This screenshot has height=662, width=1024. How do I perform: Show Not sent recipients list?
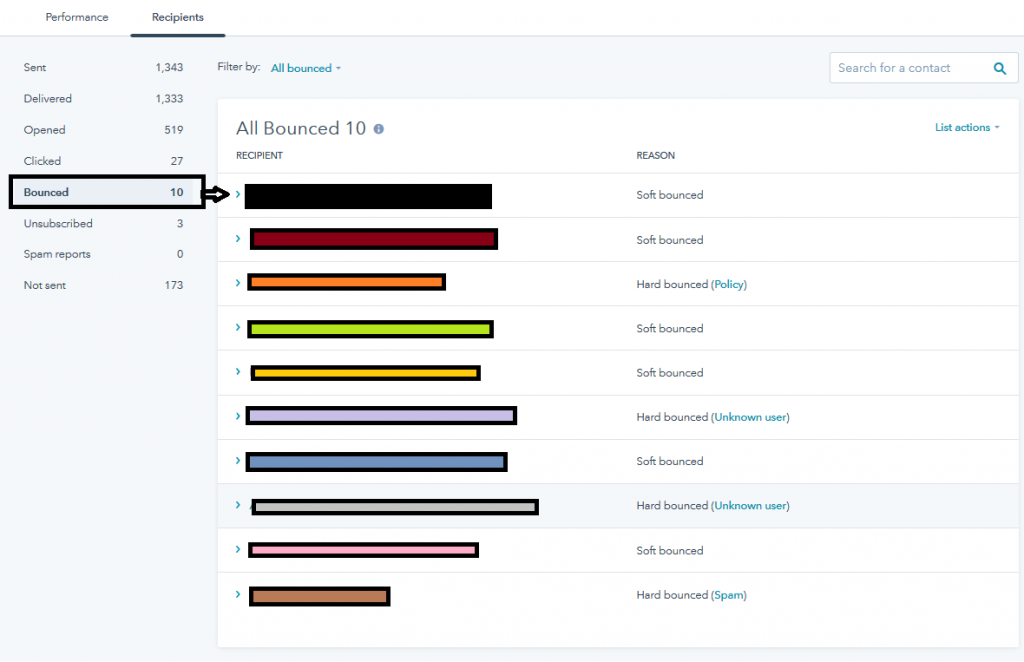tap(103, 285)
